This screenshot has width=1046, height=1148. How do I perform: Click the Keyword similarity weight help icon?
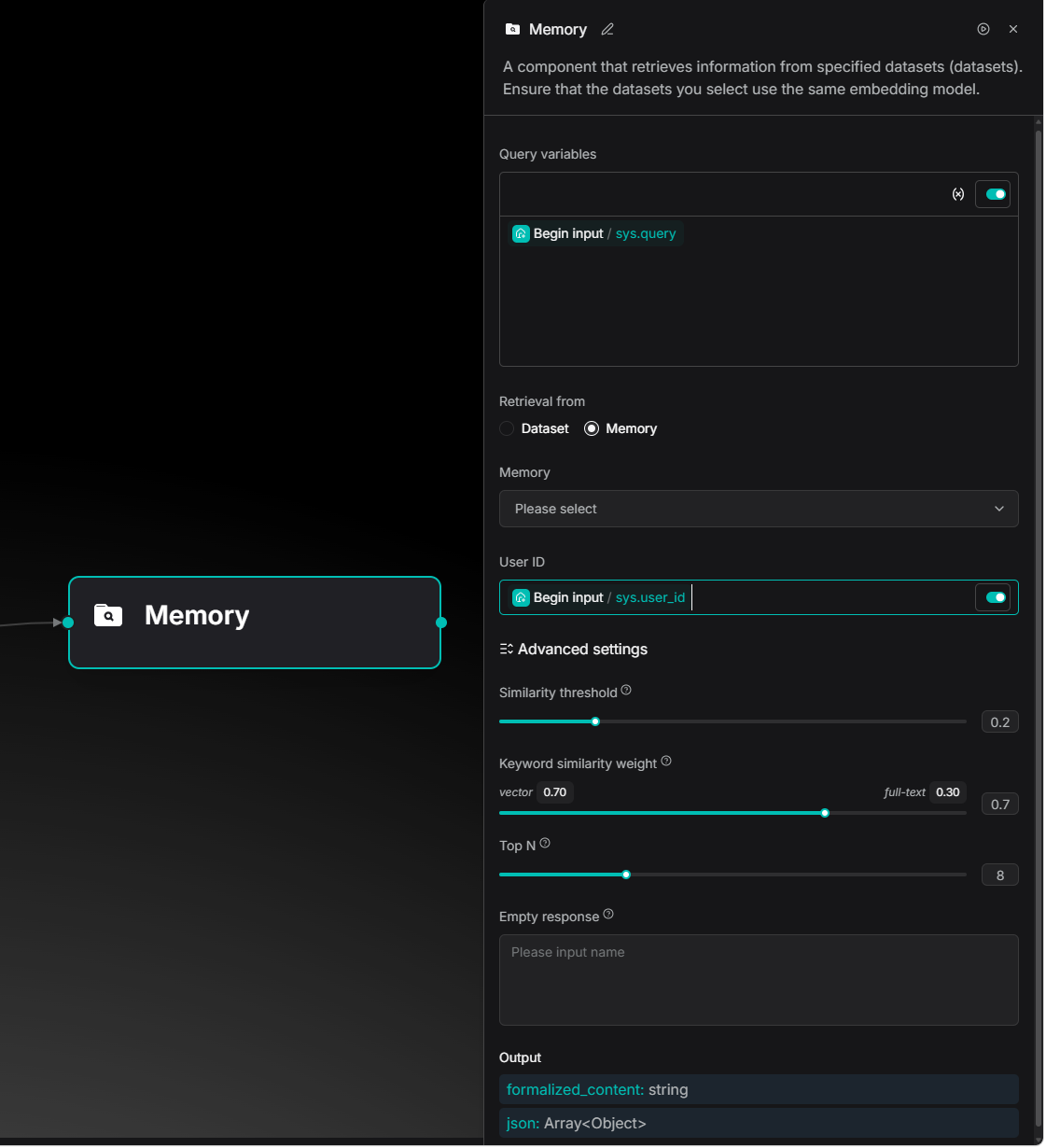666,762
